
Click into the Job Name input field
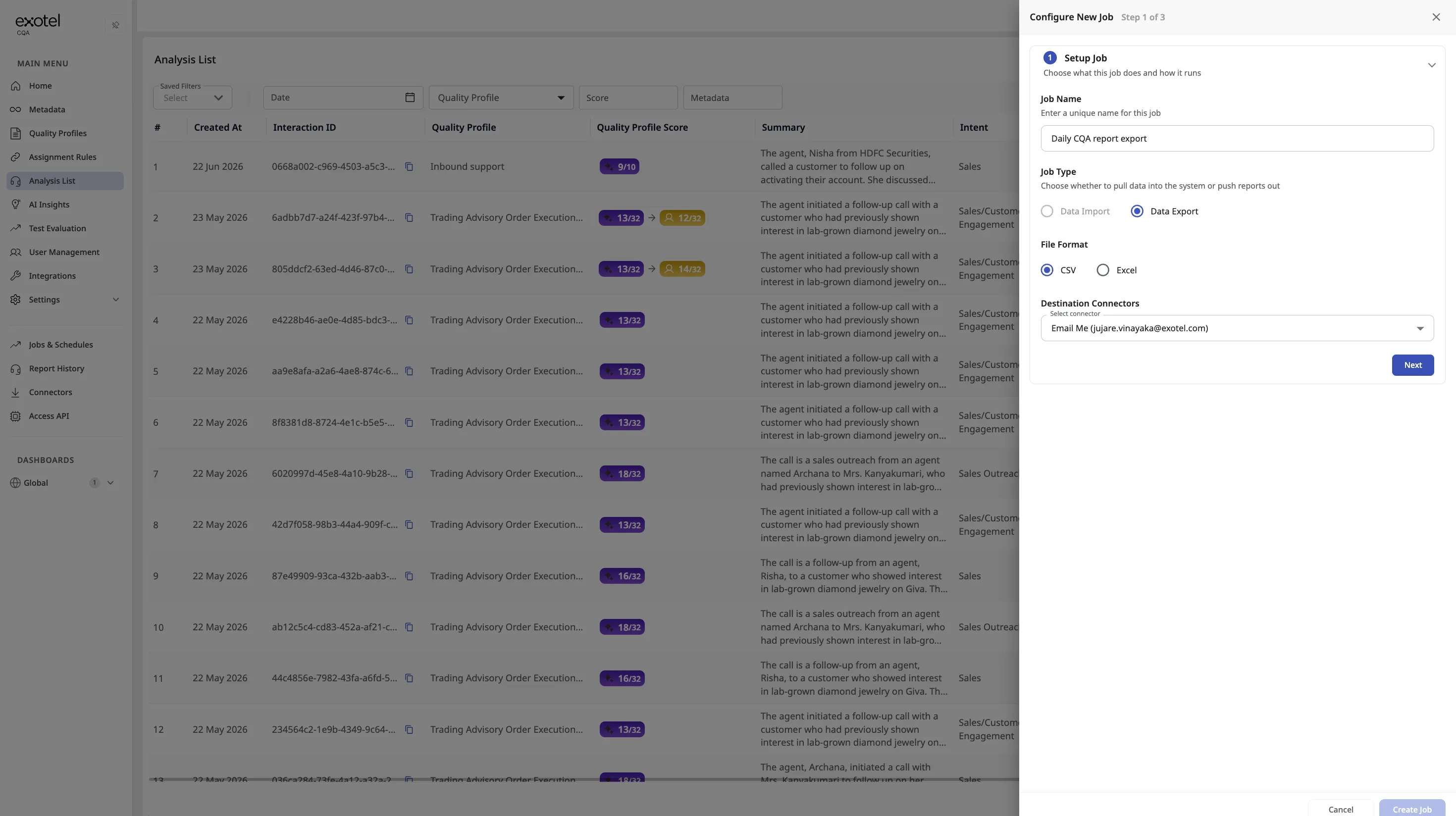tap(1237, 139)
